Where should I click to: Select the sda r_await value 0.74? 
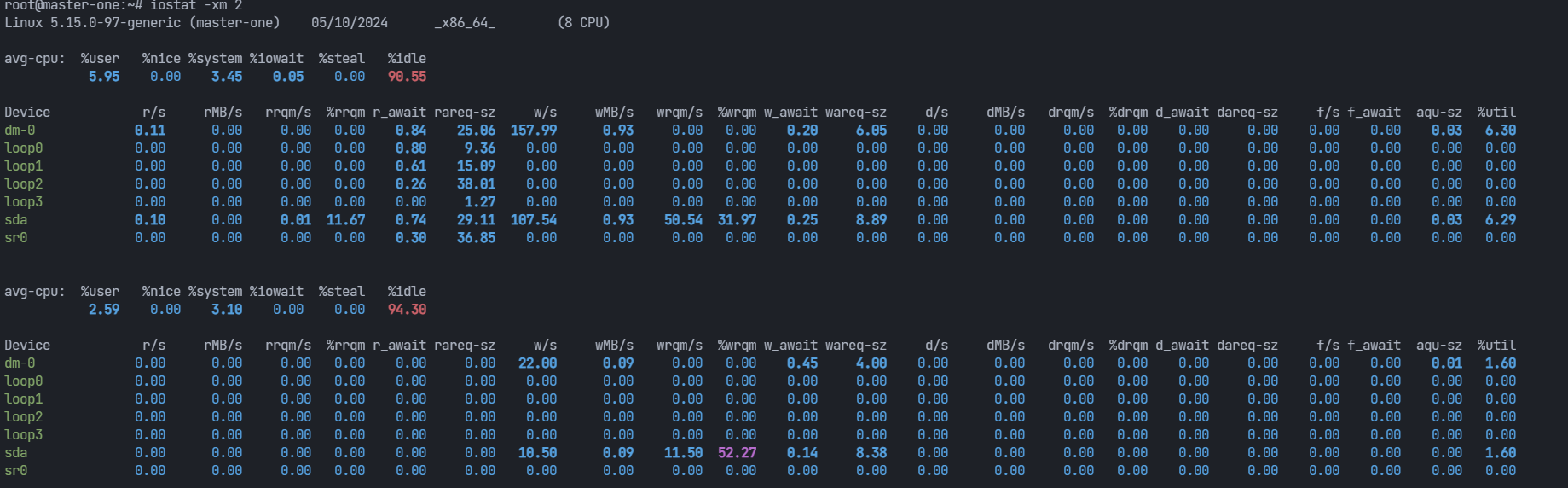point(411,220)
